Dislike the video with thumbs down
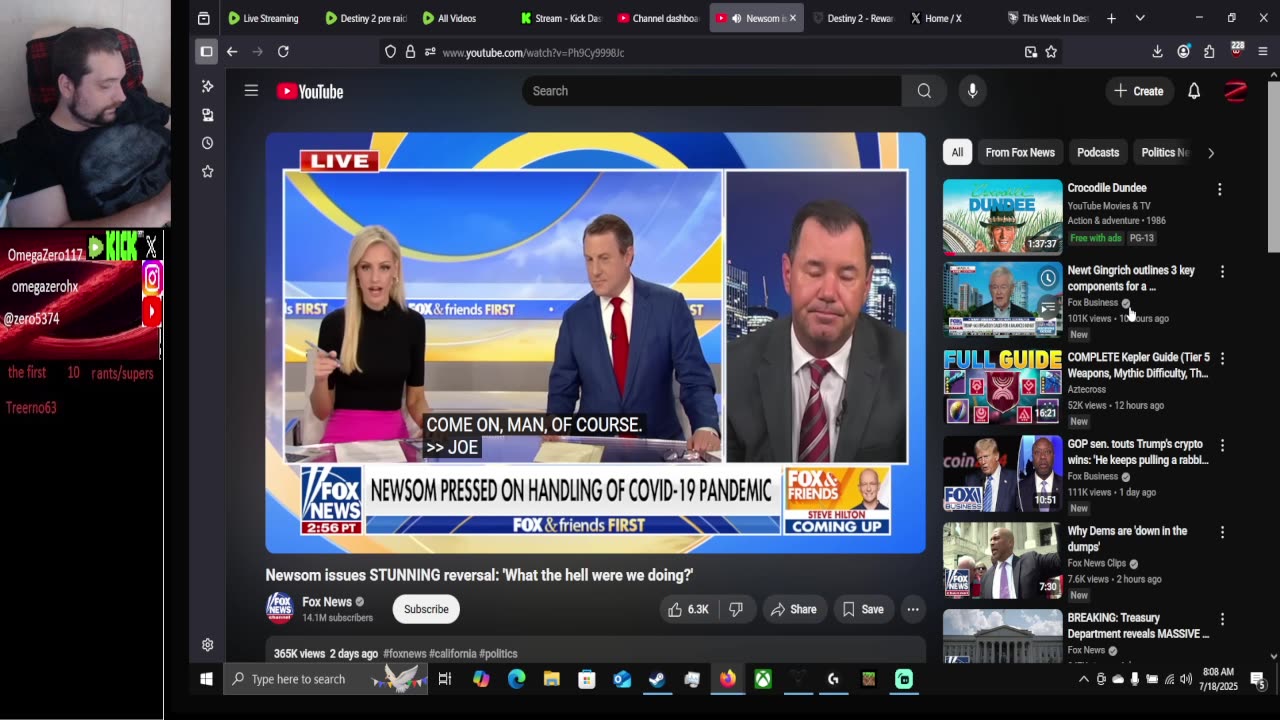The width and height of the screenshot is (1280, 720). [736, 609]
